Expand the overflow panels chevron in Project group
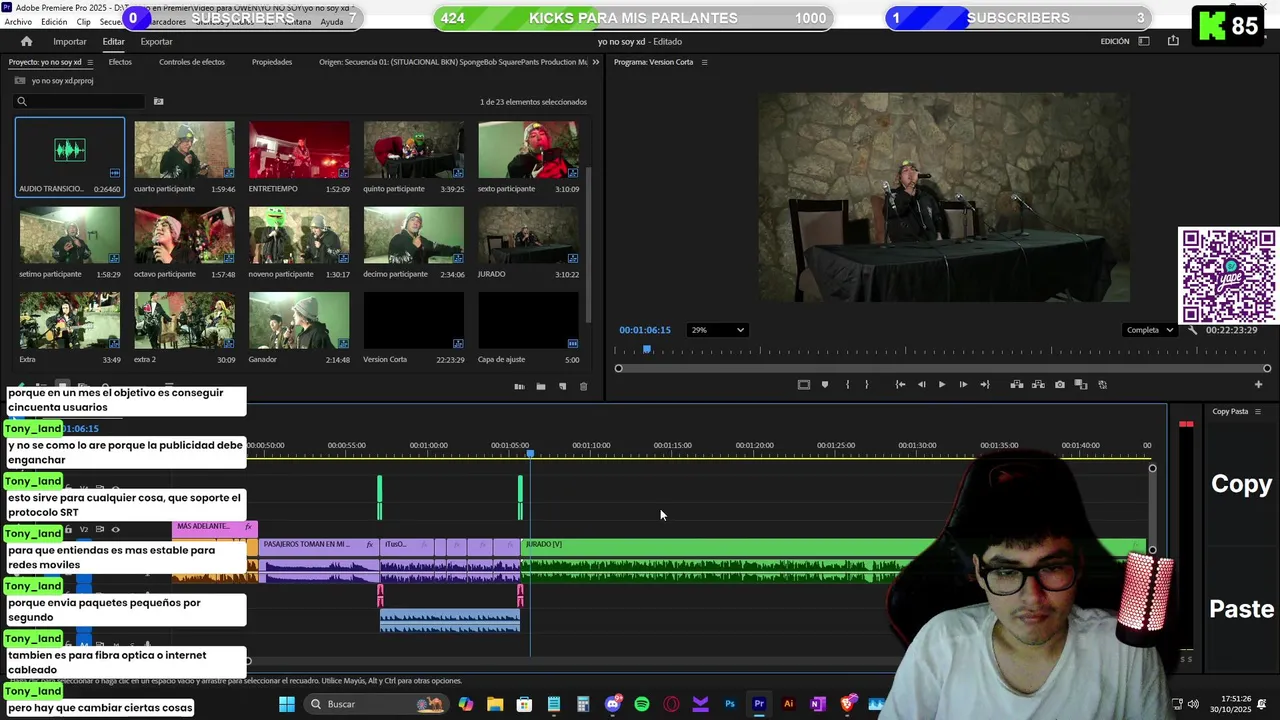This screenshot has width=1280, height=720. [596, 62]
